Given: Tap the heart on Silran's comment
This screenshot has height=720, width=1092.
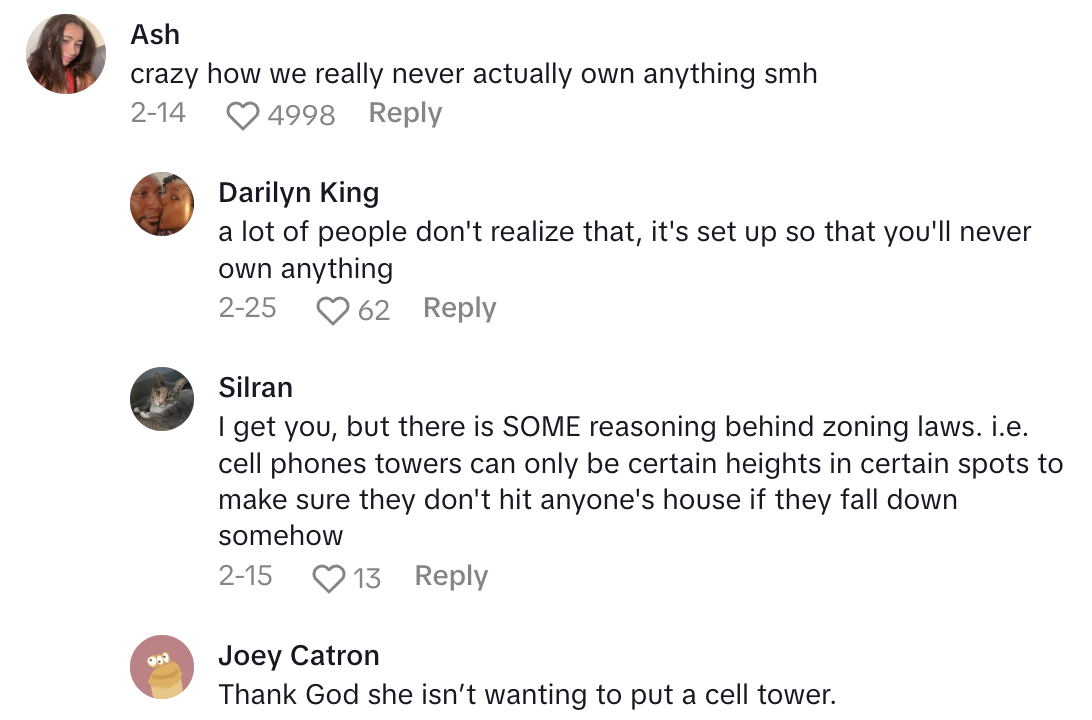Looking at the screenshot, I should 329,579.
